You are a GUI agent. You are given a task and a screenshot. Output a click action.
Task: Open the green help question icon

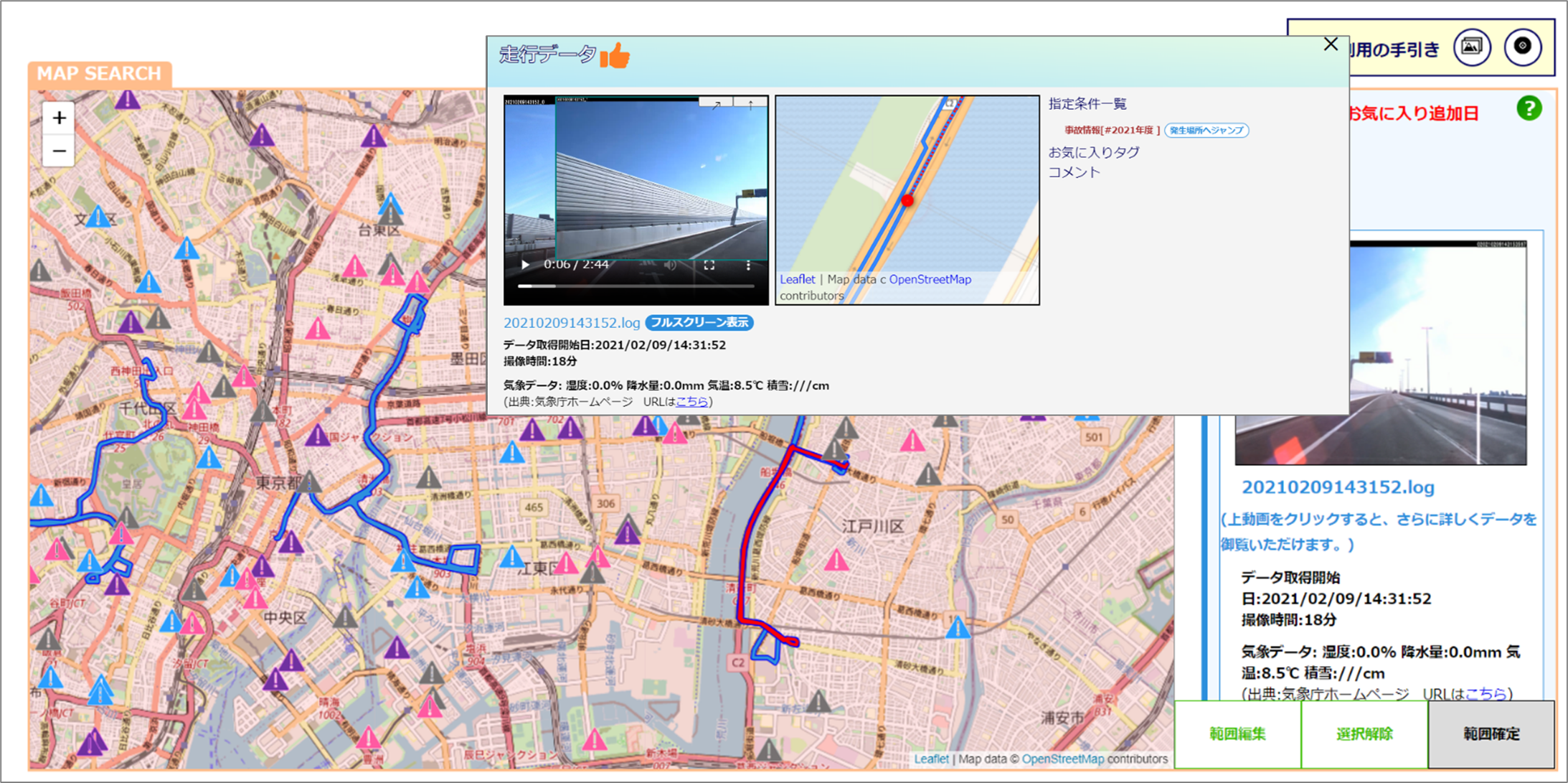pyautogui.click(x=1529, y=108)
